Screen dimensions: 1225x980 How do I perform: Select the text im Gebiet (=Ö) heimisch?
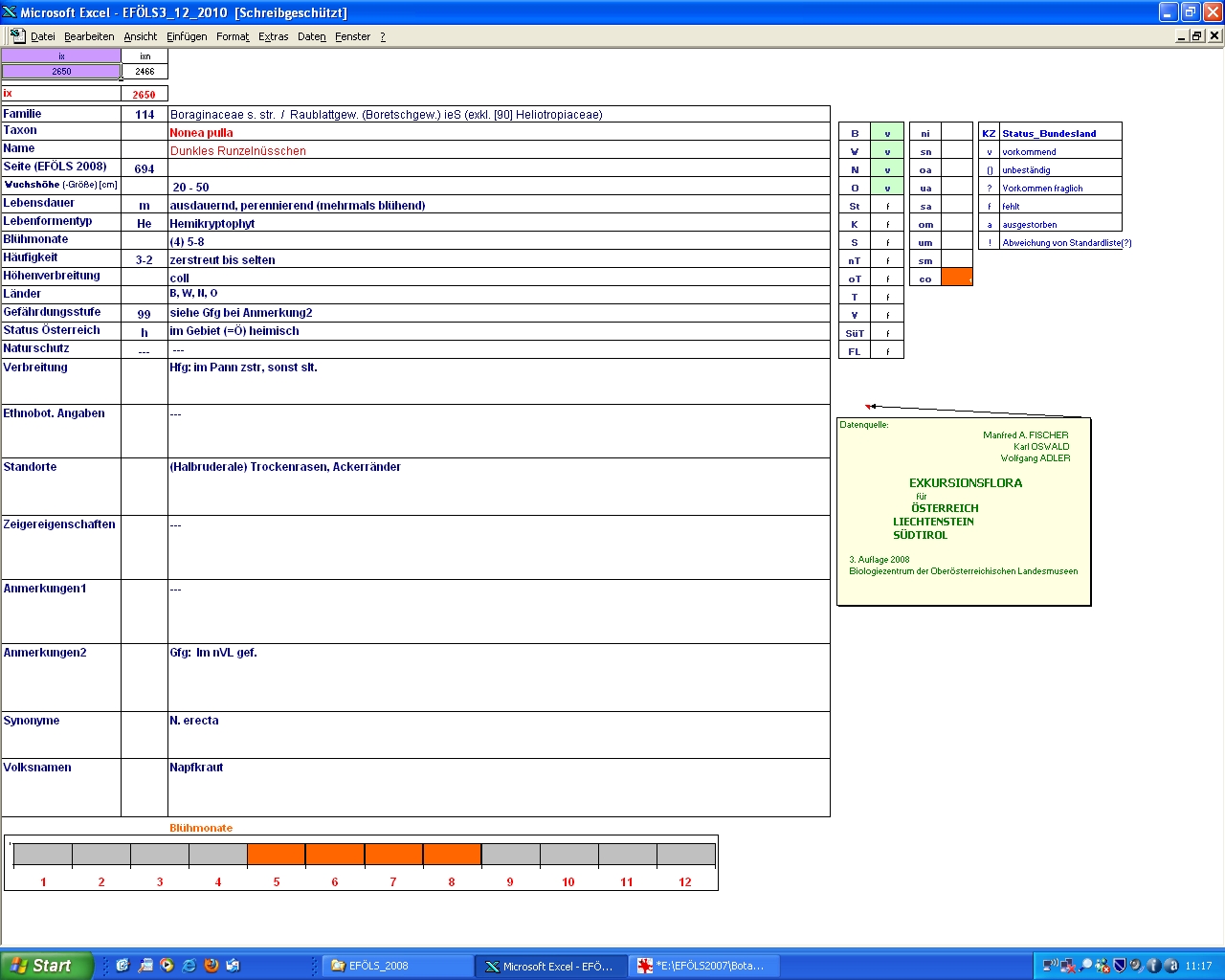coord(234,331)
